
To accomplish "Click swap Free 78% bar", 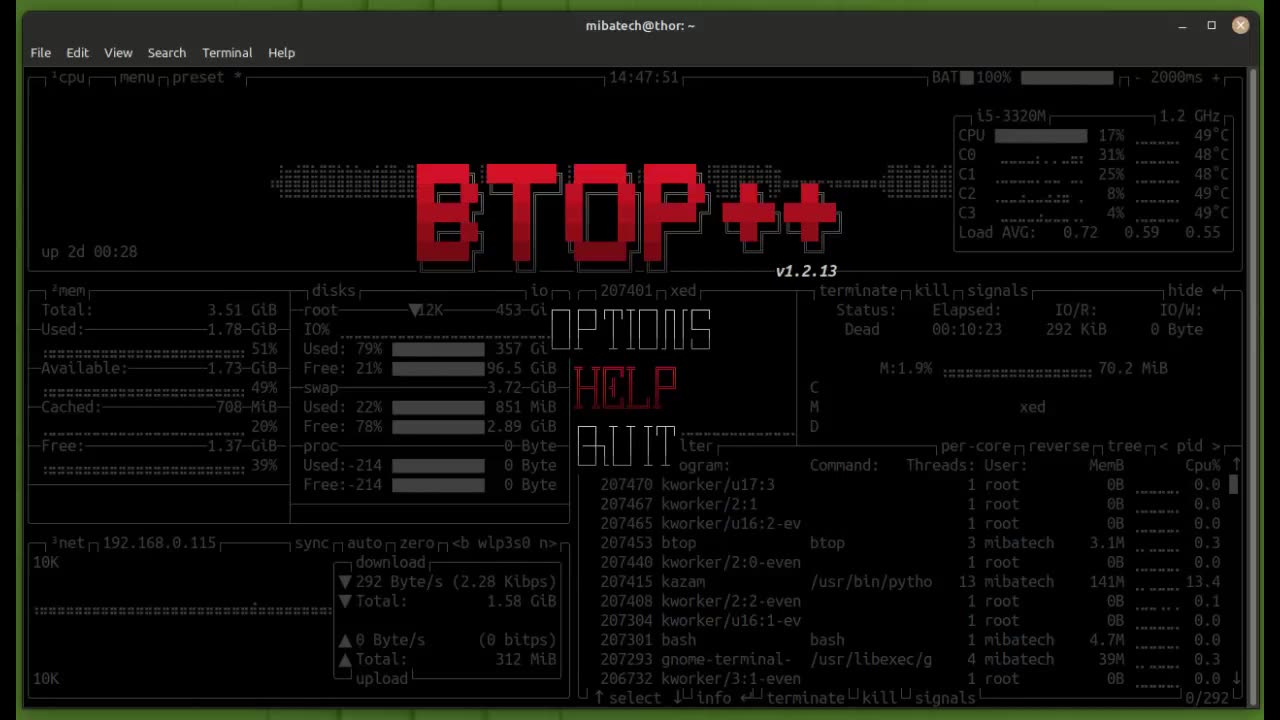I will click(x=438, y=427).
